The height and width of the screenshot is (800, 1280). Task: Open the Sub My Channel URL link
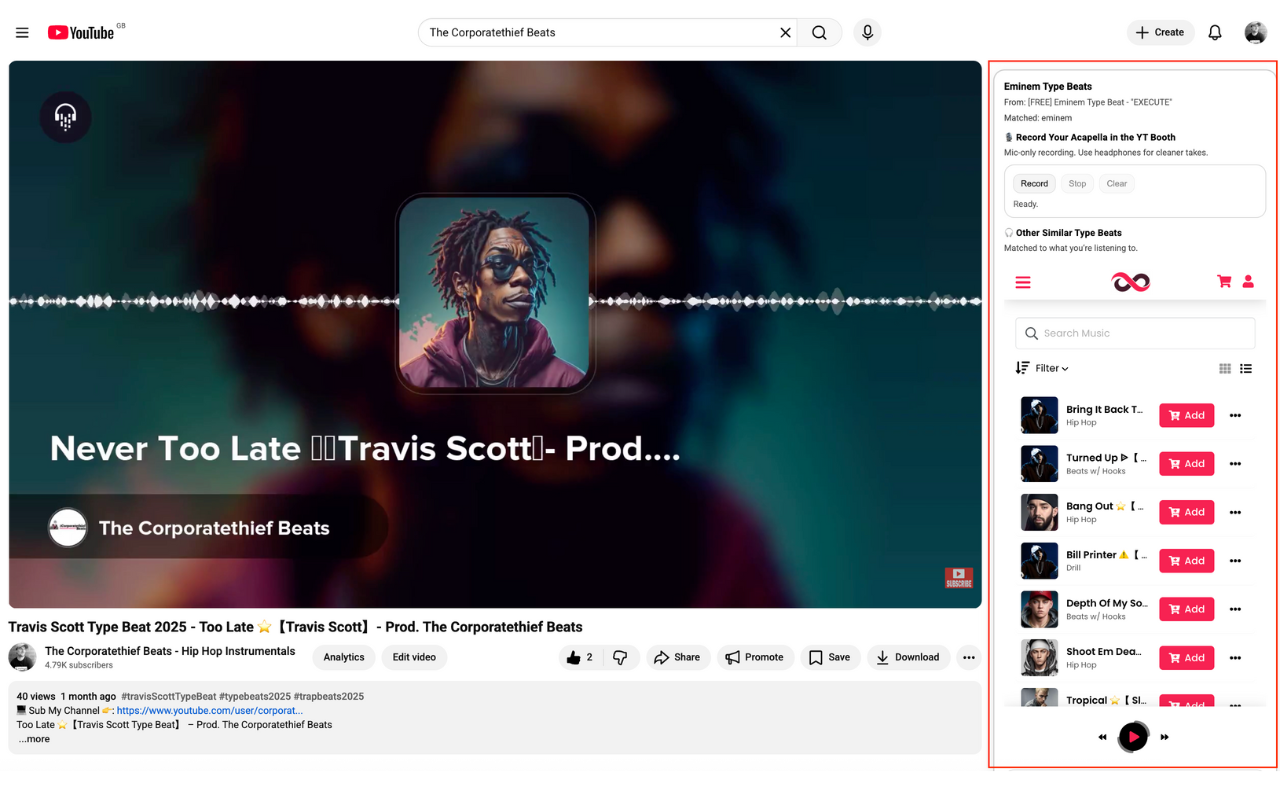(209, 711)
